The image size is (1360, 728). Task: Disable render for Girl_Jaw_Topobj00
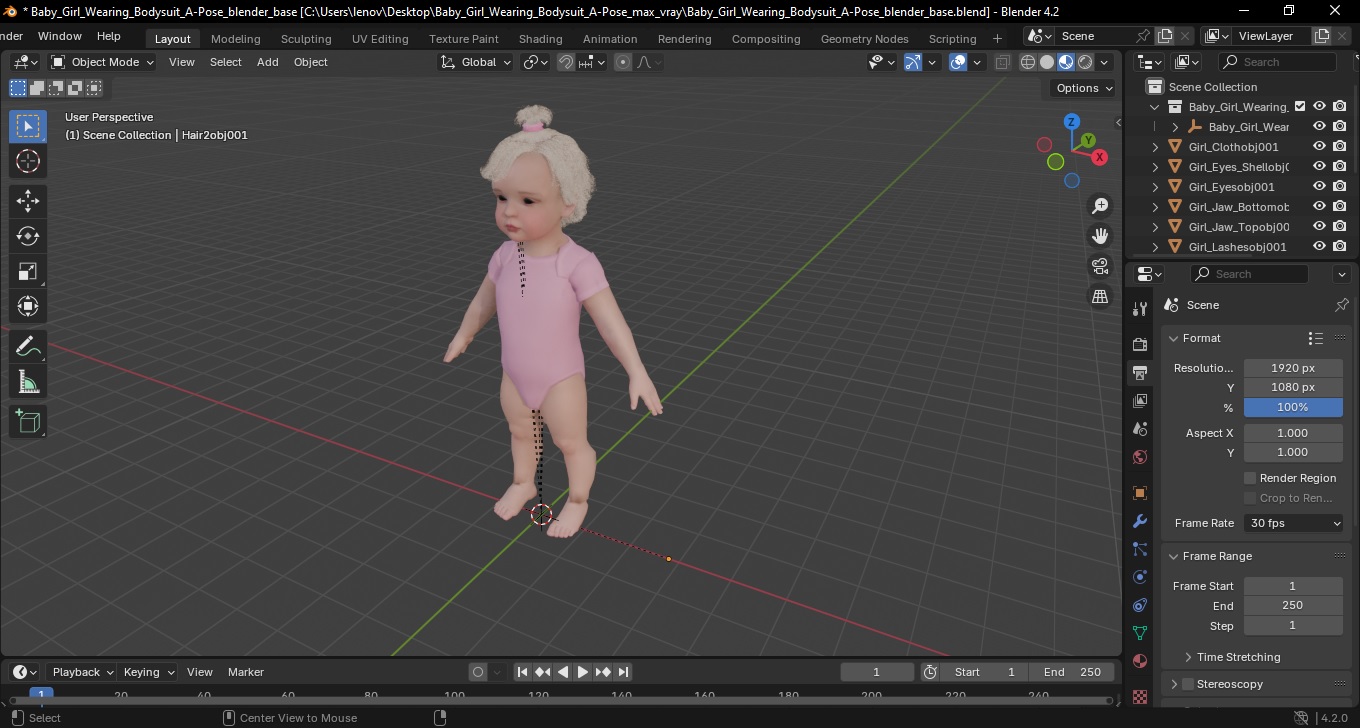(1340, 227)
